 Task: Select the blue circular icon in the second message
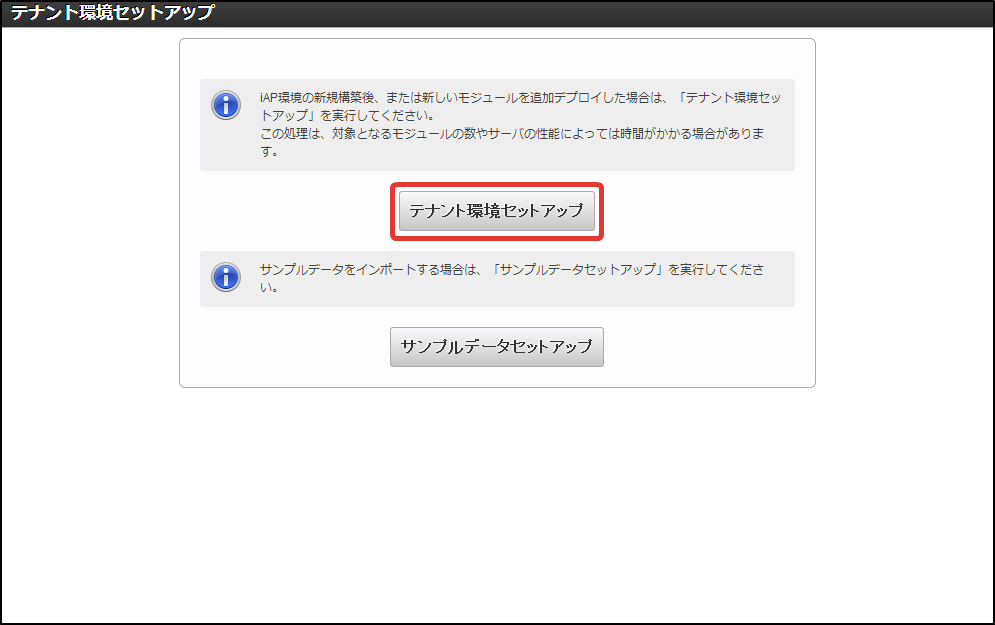click(226, 278)
